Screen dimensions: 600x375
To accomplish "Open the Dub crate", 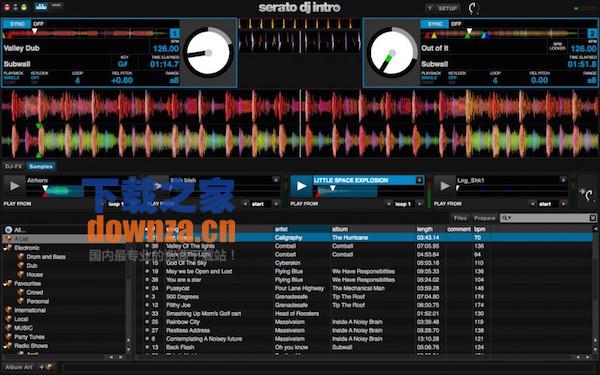I will (x=32, y=266).
